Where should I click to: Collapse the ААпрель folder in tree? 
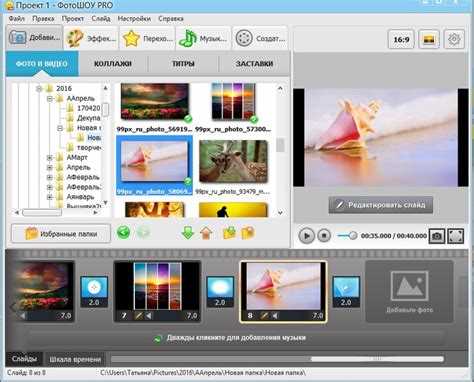(50, 98)
